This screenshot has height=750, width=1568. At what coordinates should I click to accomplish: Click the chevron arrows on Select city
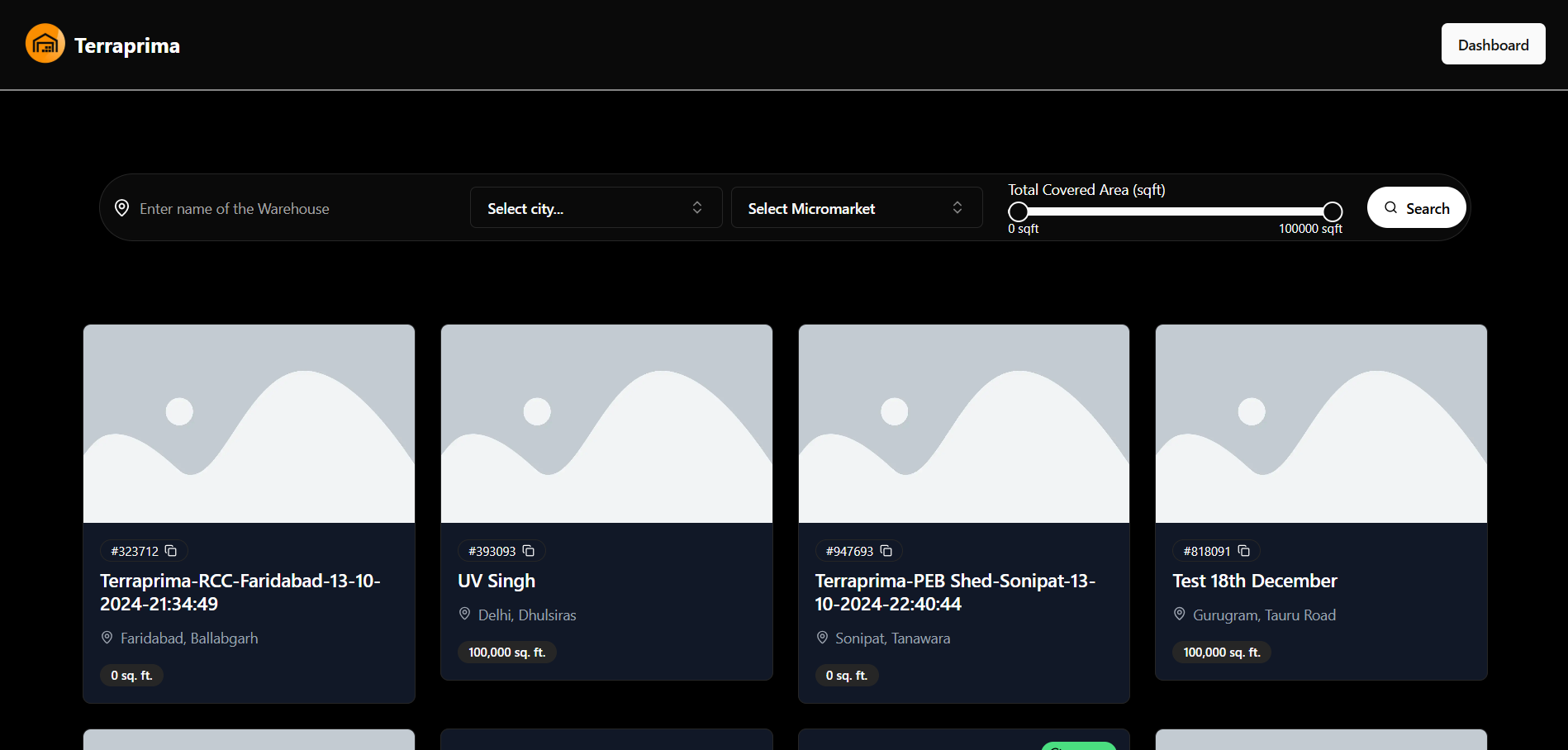coord(697,208)
